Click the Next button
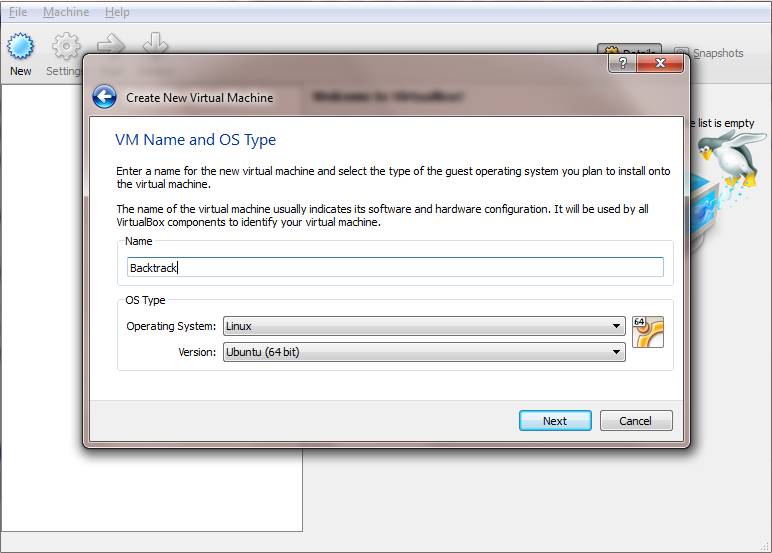Viewport: 772px width, 553px height. point(555,421)
